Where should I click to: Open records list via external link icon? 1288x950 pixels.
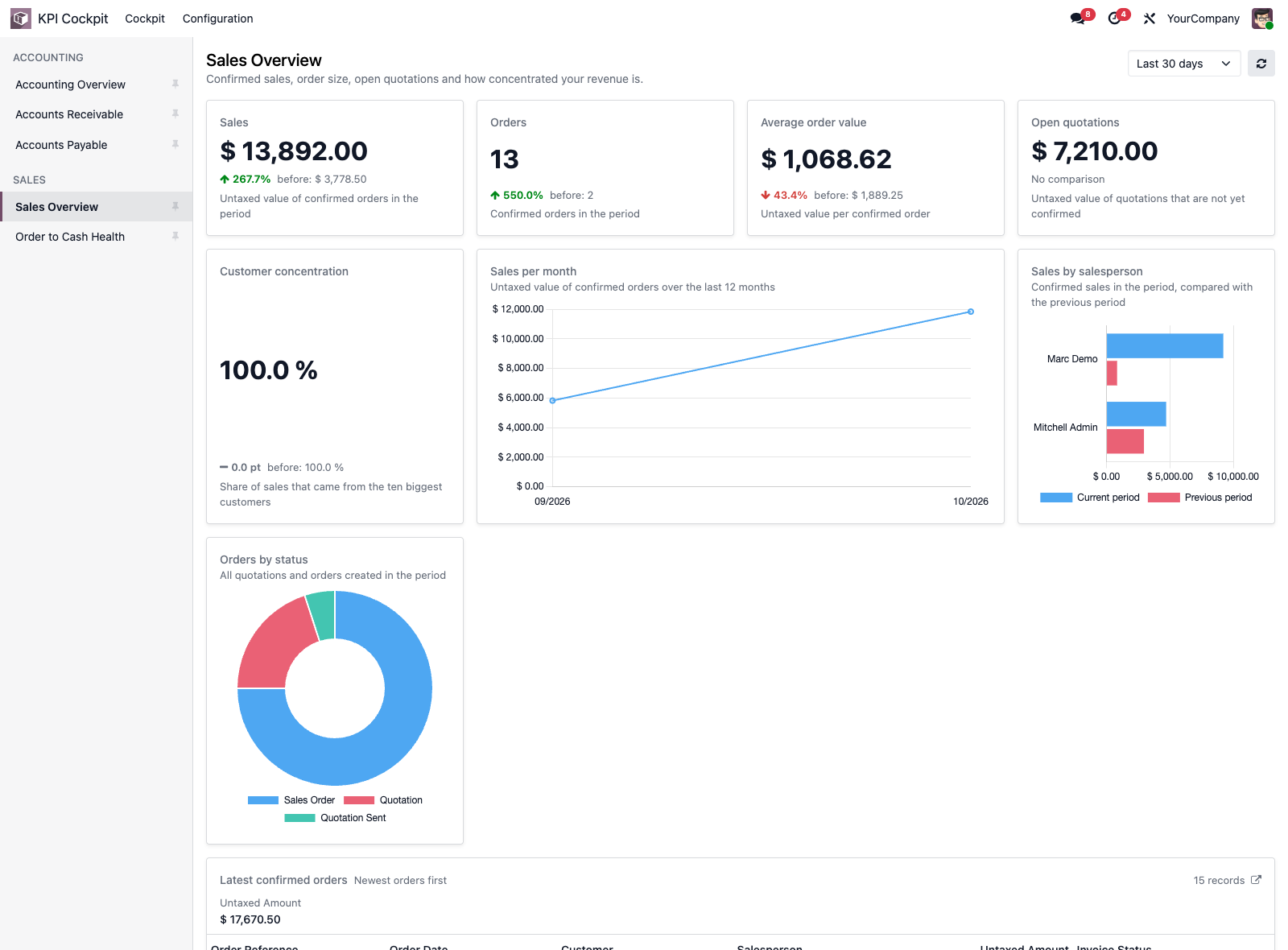tap(1256, 880)
